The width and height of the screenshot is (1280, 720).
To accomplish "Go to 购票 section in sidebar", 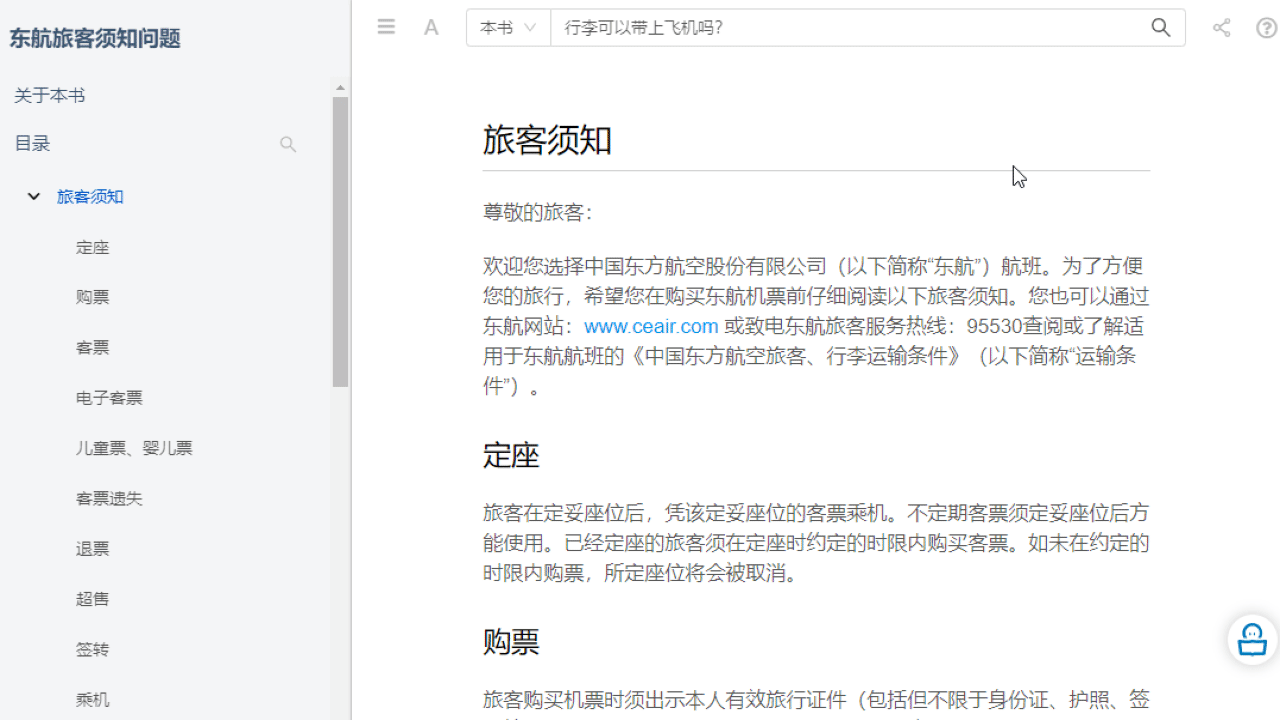I will click(92, 297).
